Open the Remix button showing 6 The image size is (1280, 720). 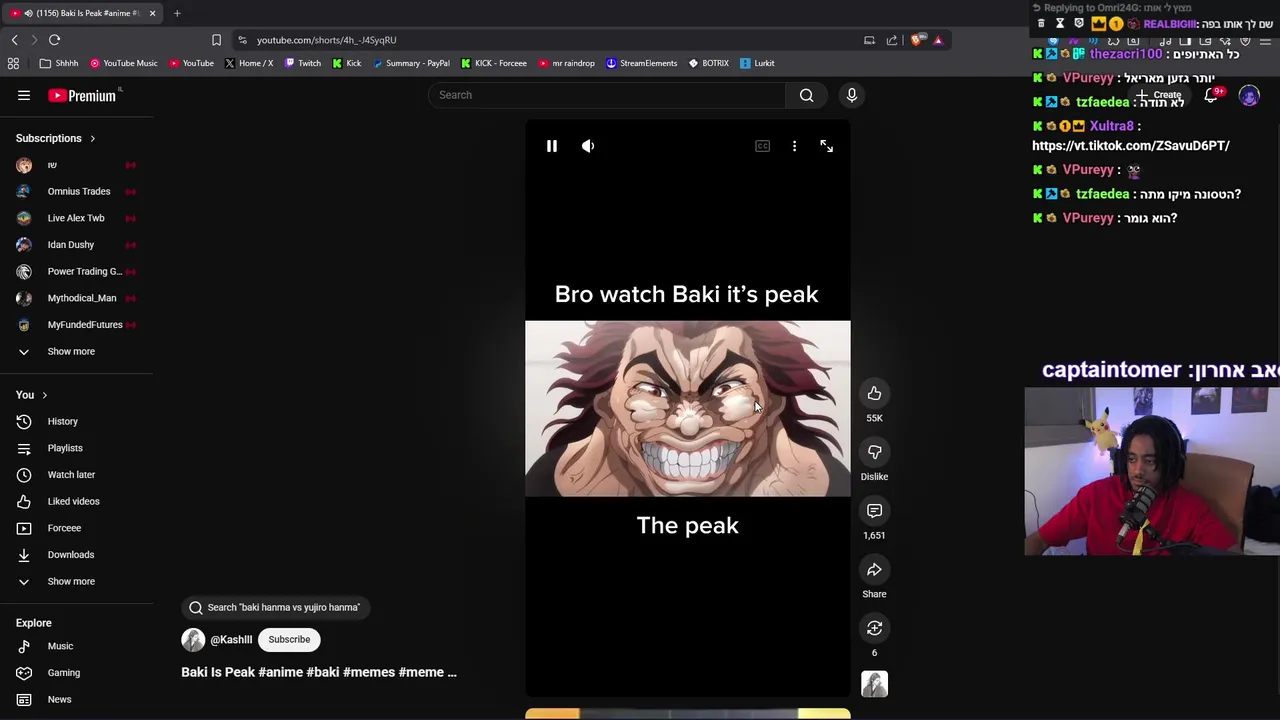874,628
